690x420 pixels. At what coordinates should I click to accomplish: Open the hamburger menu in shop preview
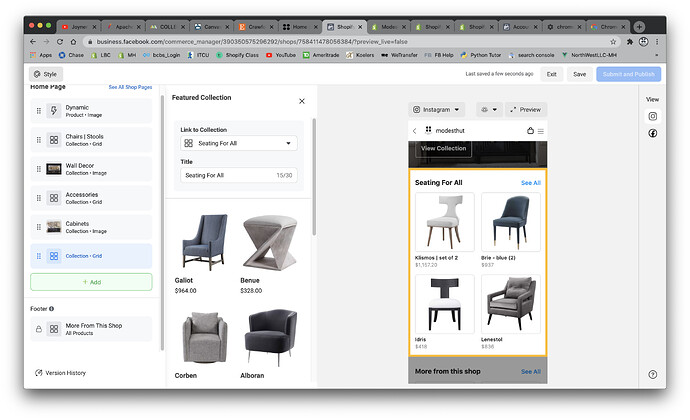point(541,131)
